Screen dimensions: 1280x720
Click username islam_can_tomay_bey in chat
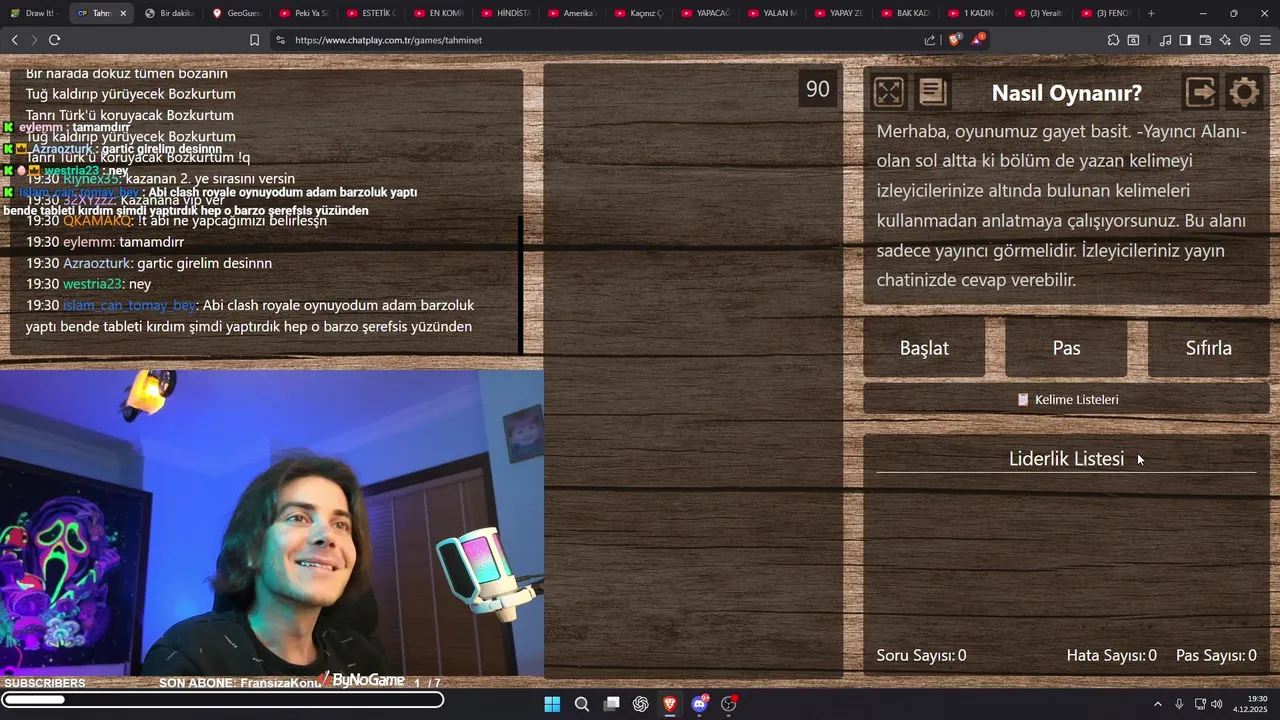[x=129, y=305]
